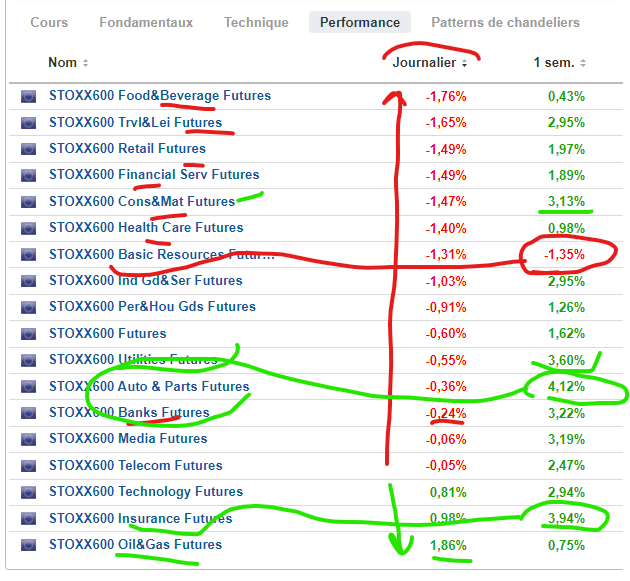Screen dimensions: 630x581
Task: Open STOXX600 Basic Resources Futures link
Action: click(x=162, y=254)
